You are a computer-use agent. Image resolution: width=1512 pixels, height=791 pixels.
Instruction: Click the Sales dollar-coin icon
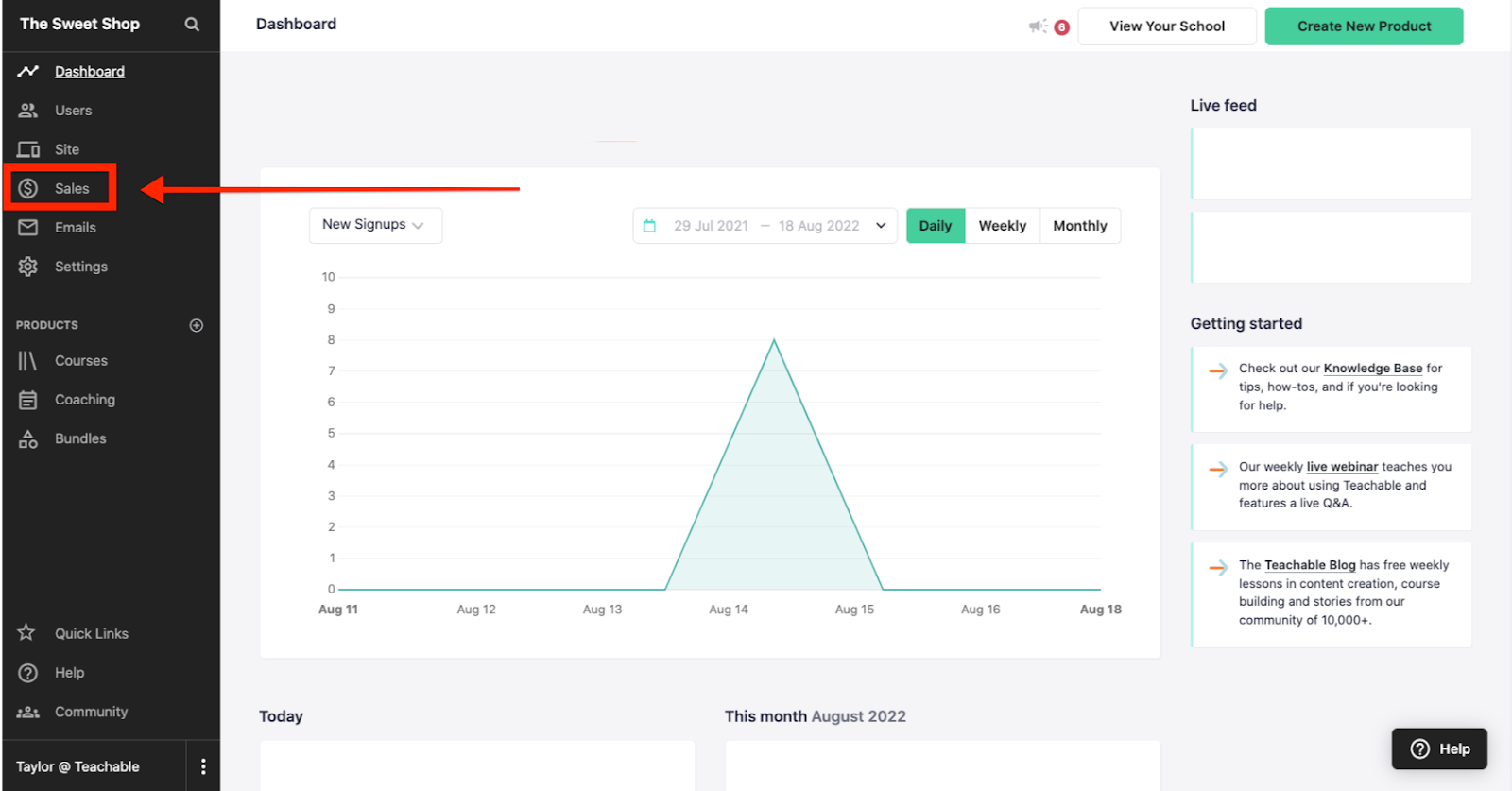[28, 188]
